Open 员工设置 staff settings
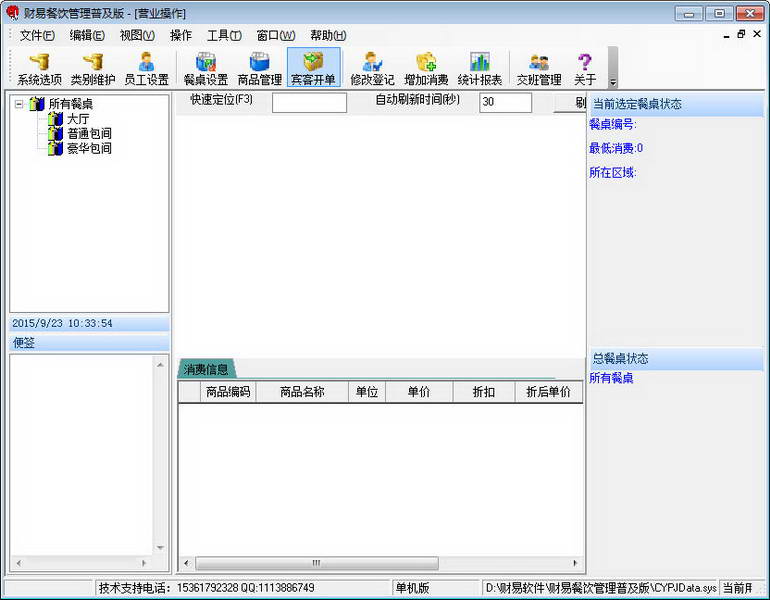The image size is (770, 600). click(146, 68)
